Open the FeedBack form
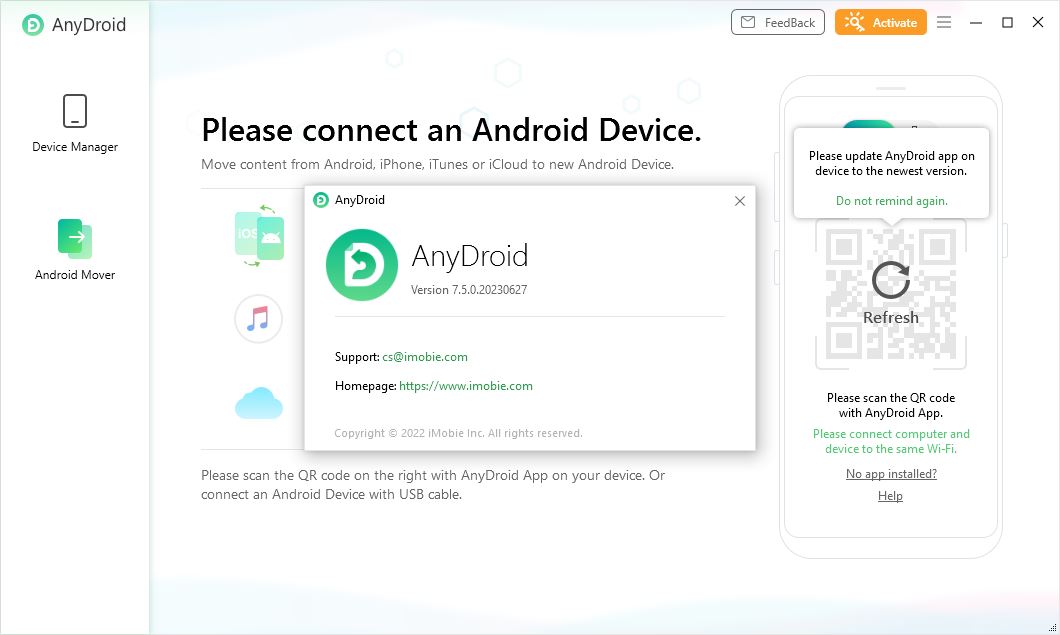The height and width of the screenshot is (635, 1060). click(777, 22)
